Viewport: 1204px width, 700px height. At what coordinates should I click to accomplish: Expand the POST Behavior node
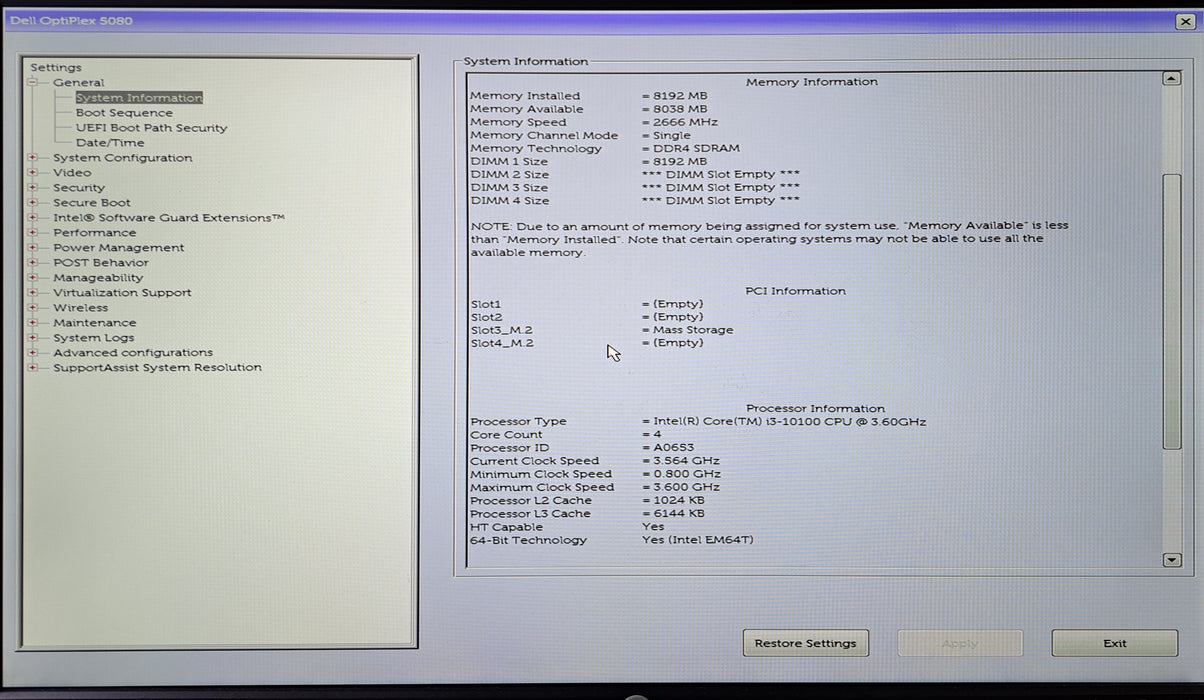pos(33,262)
